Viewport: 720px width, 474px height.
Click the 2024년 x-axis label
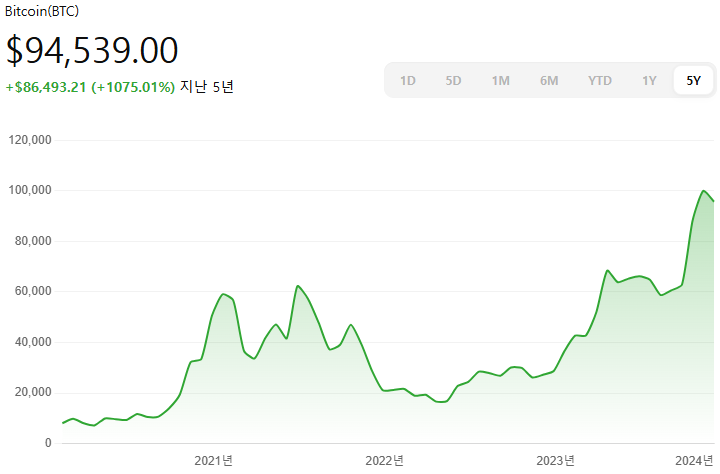(x=694, y=461)
